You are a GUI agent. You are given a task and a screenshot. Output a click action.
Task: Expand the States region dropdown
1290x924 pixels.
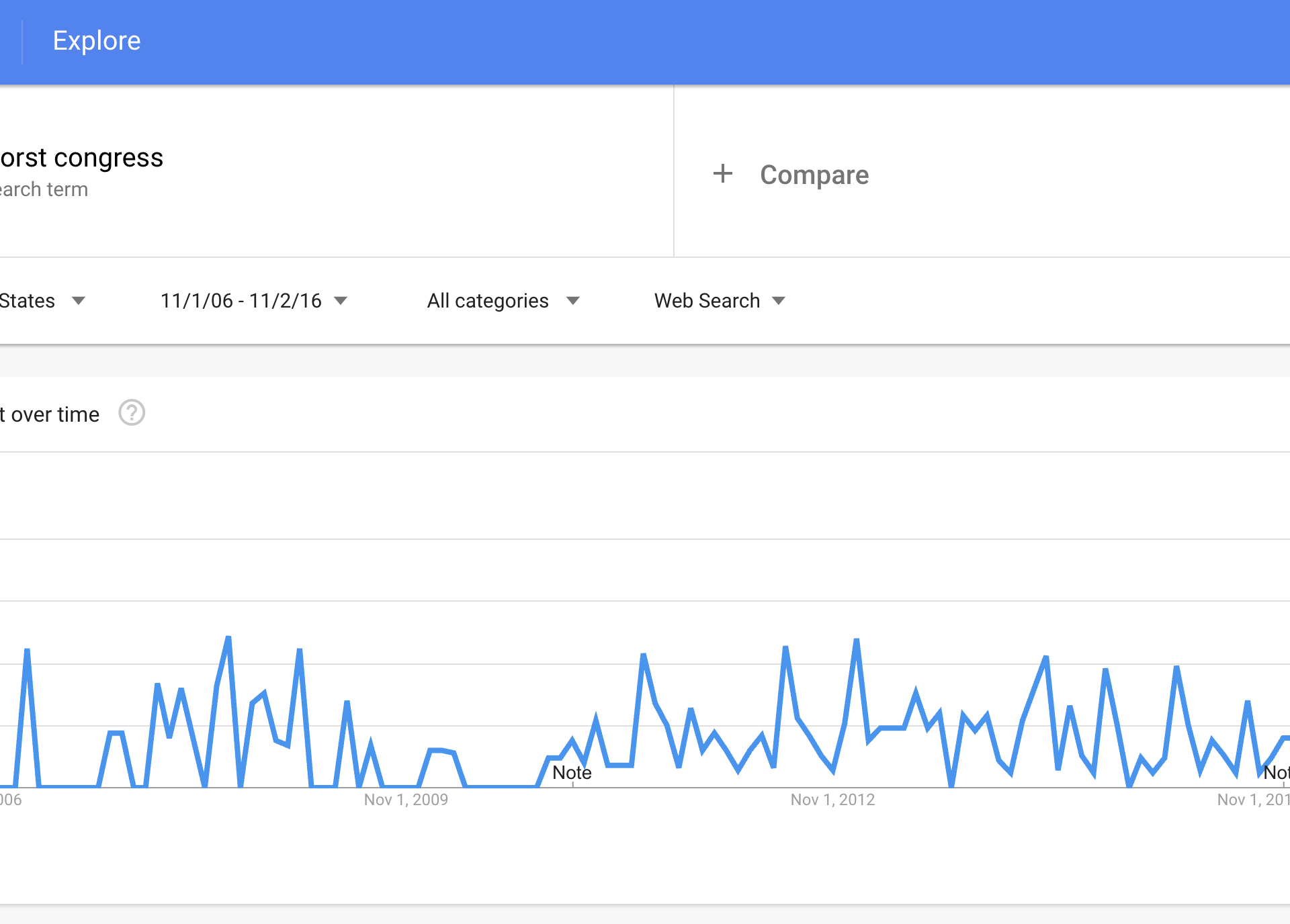42,301
